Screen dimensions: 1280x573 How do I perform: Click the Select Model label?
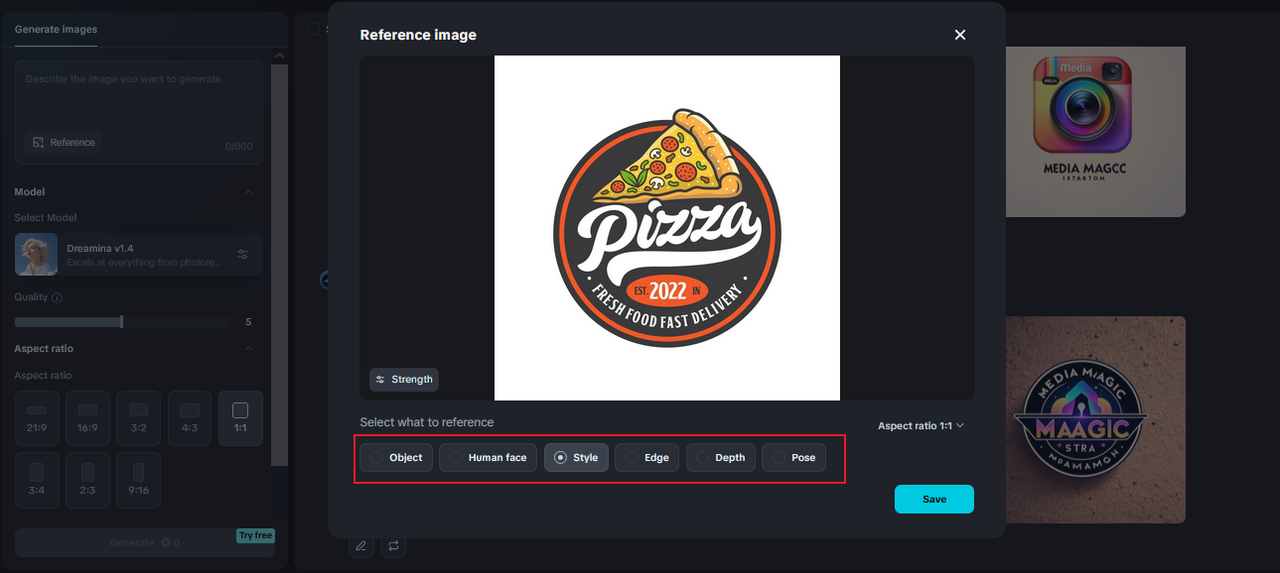pos(45,218)
